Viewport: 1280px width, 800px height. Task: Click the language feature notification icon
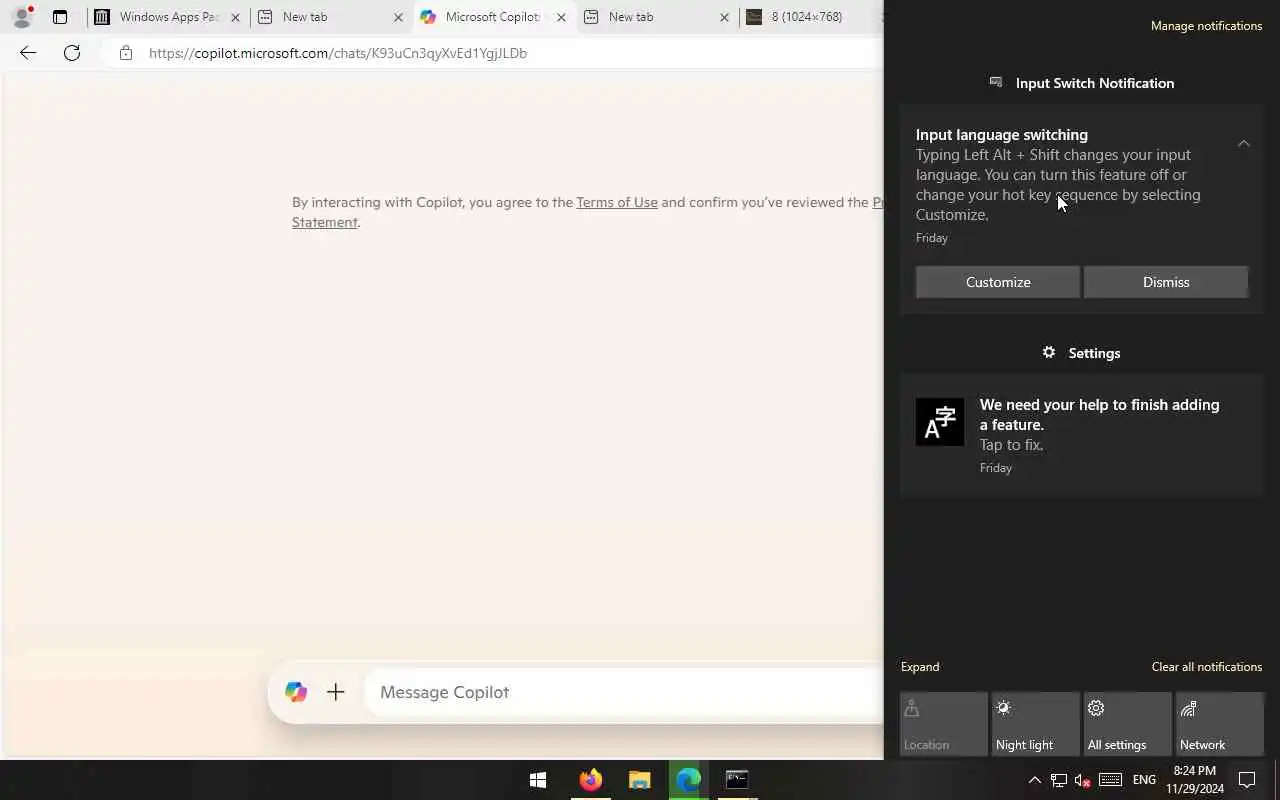click(x=940, y=422)
